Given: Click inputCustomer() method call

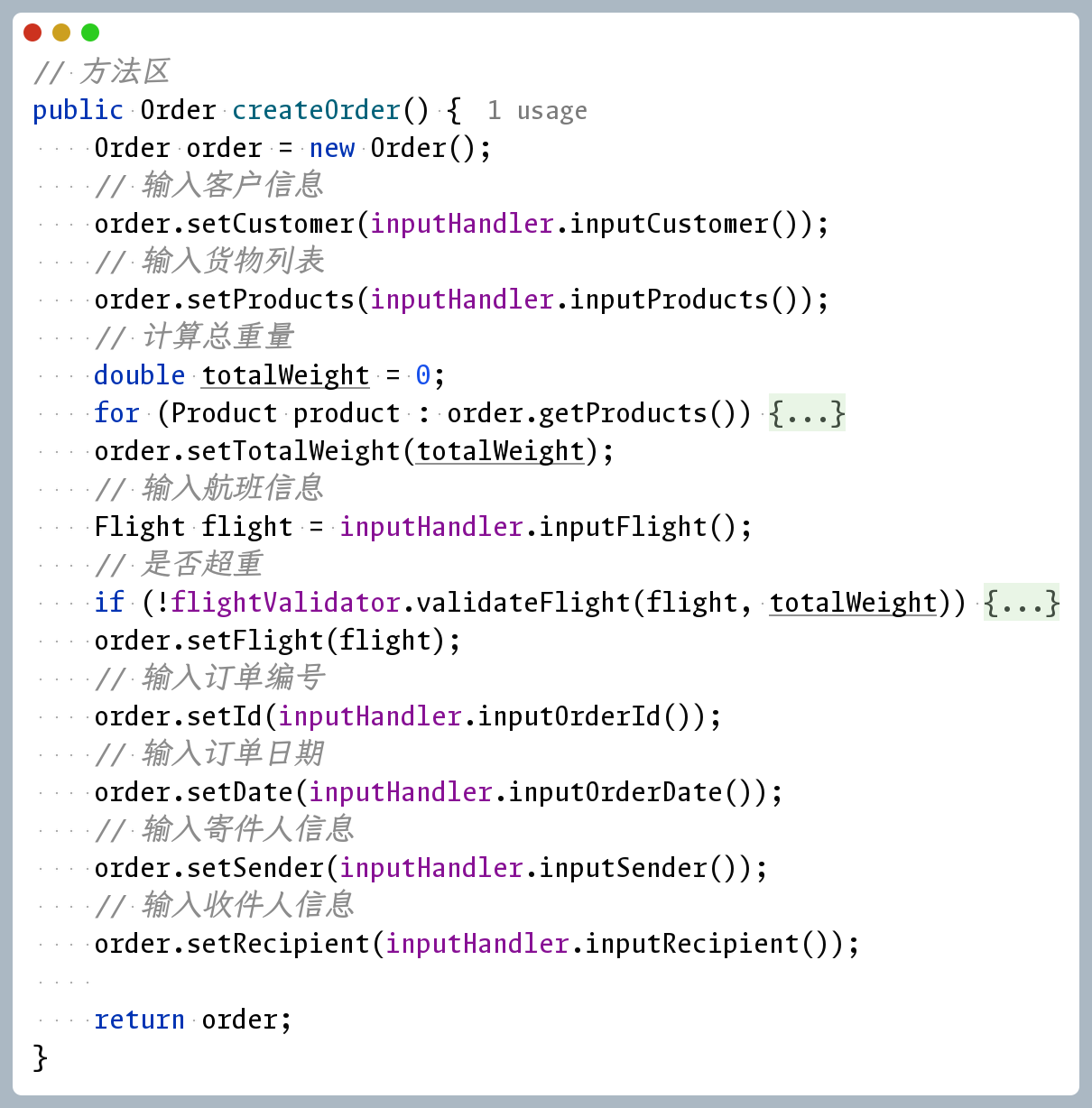Looking at the screenshot, I should point(690,224).
